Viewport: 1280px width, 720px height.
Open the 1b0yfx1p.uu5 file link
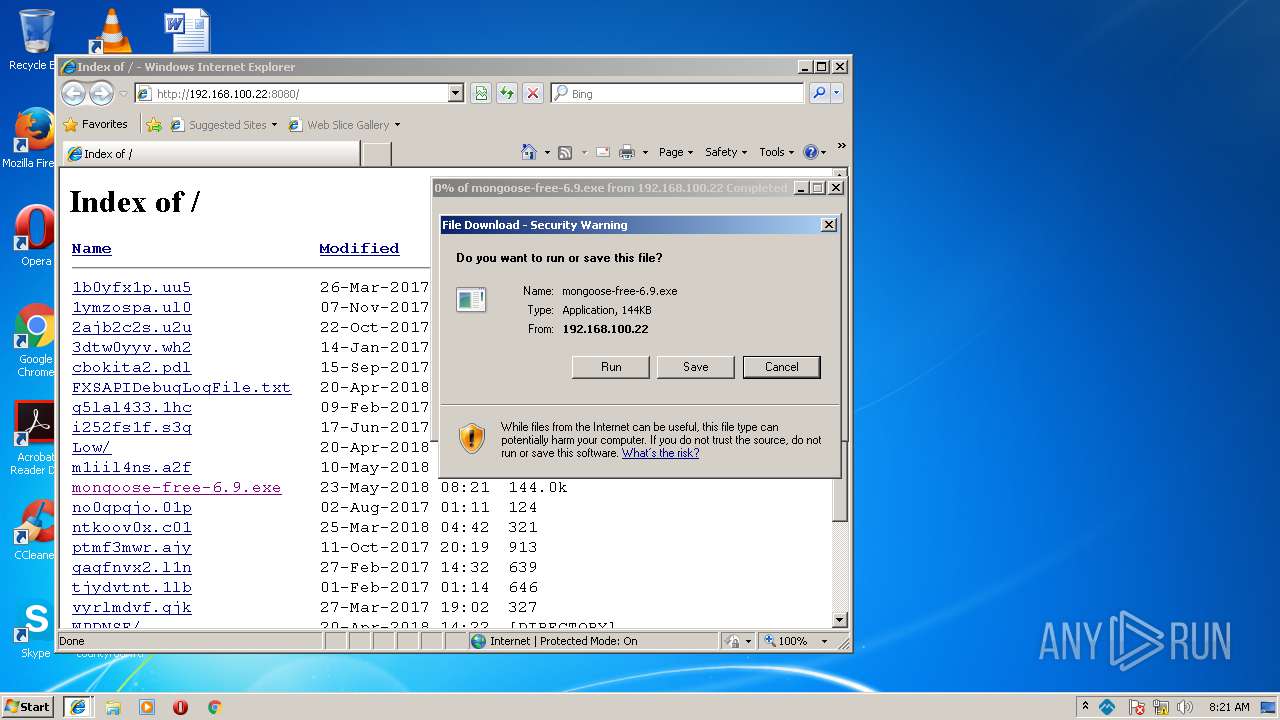[131, 288]
